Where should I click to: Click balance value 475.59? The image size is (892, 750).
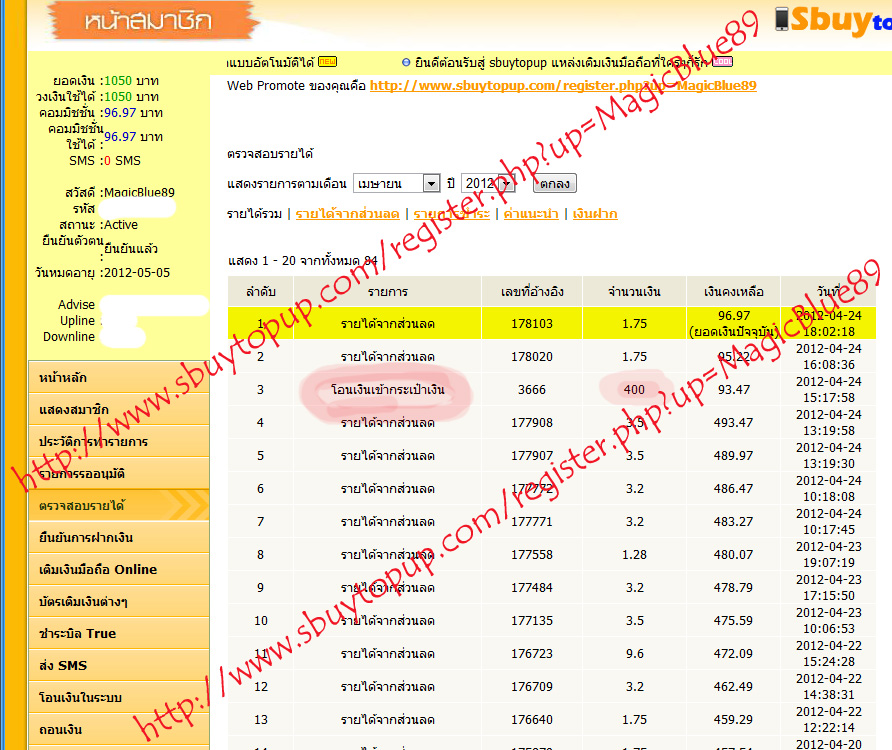[x=733, y=621]
